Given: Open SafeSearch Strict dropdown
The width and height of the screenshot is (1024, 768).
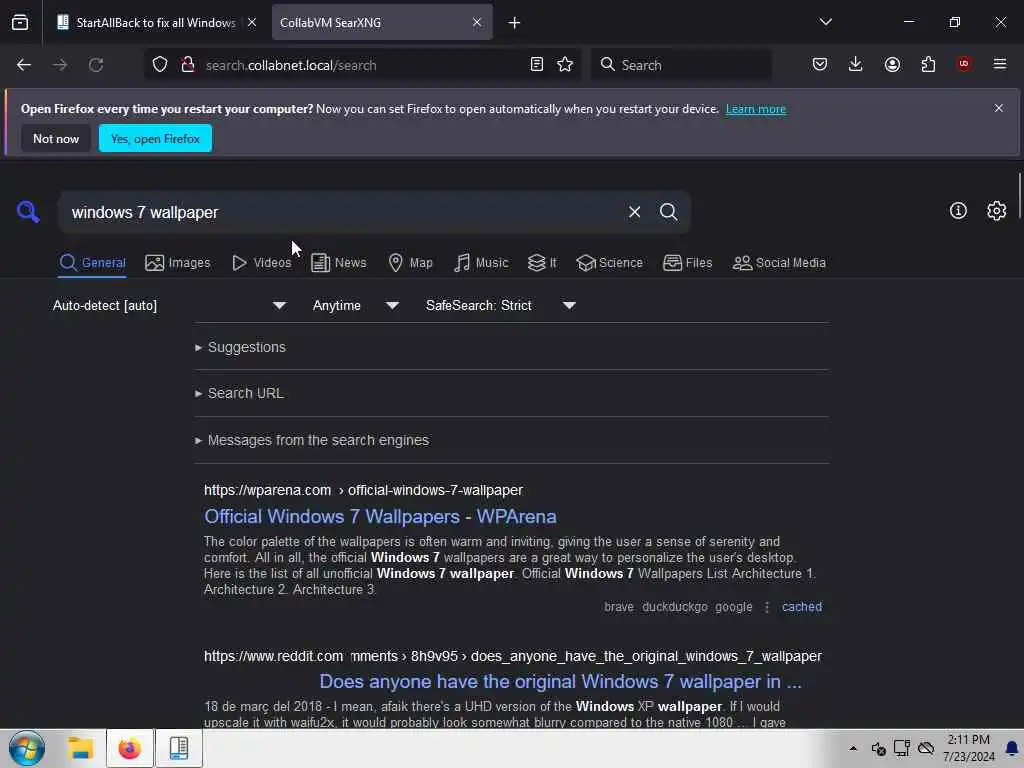Looking at the screenshot, I should [x=500, y=305].
